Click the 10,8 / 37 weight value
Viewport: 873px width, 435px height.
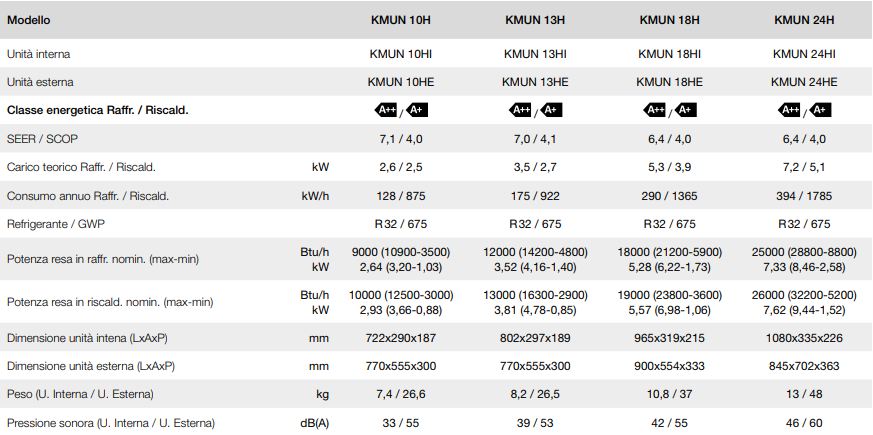(x=669, y=394)
